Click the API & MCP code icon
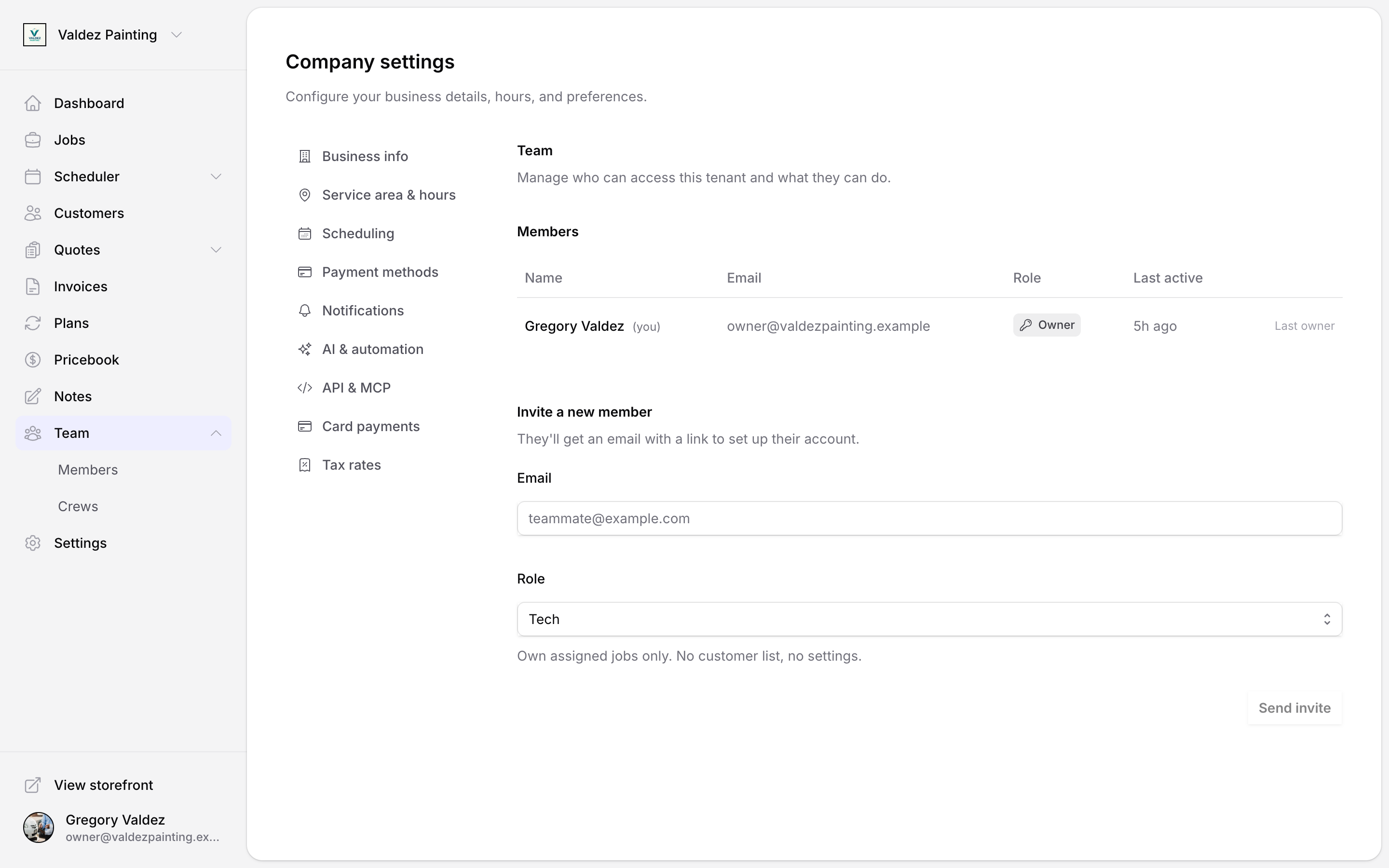1389x868 pixels. click(305, 388)
